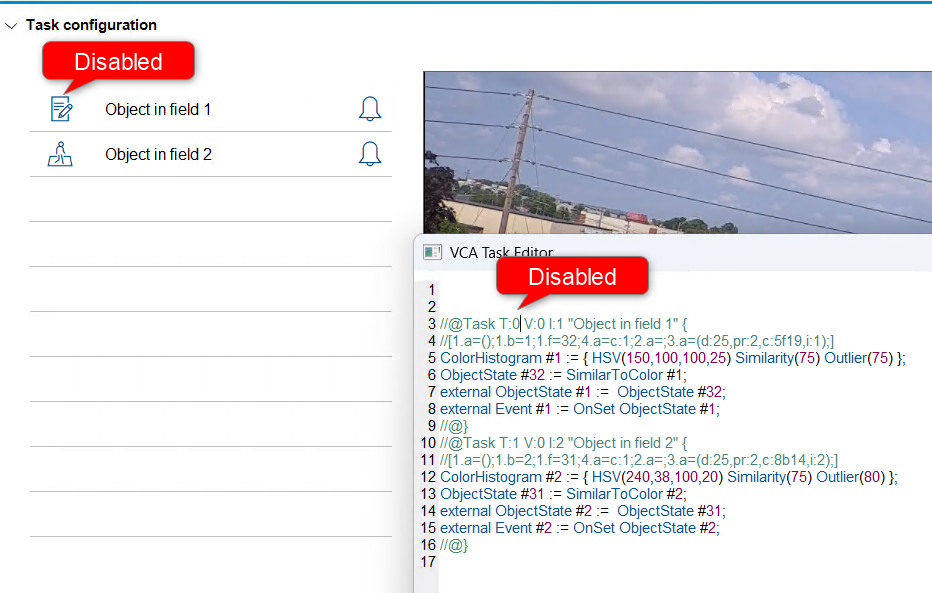Click the external Event #2 OnSet line
The height and width of the screenshot is (593, 932).
click(580, 528)
